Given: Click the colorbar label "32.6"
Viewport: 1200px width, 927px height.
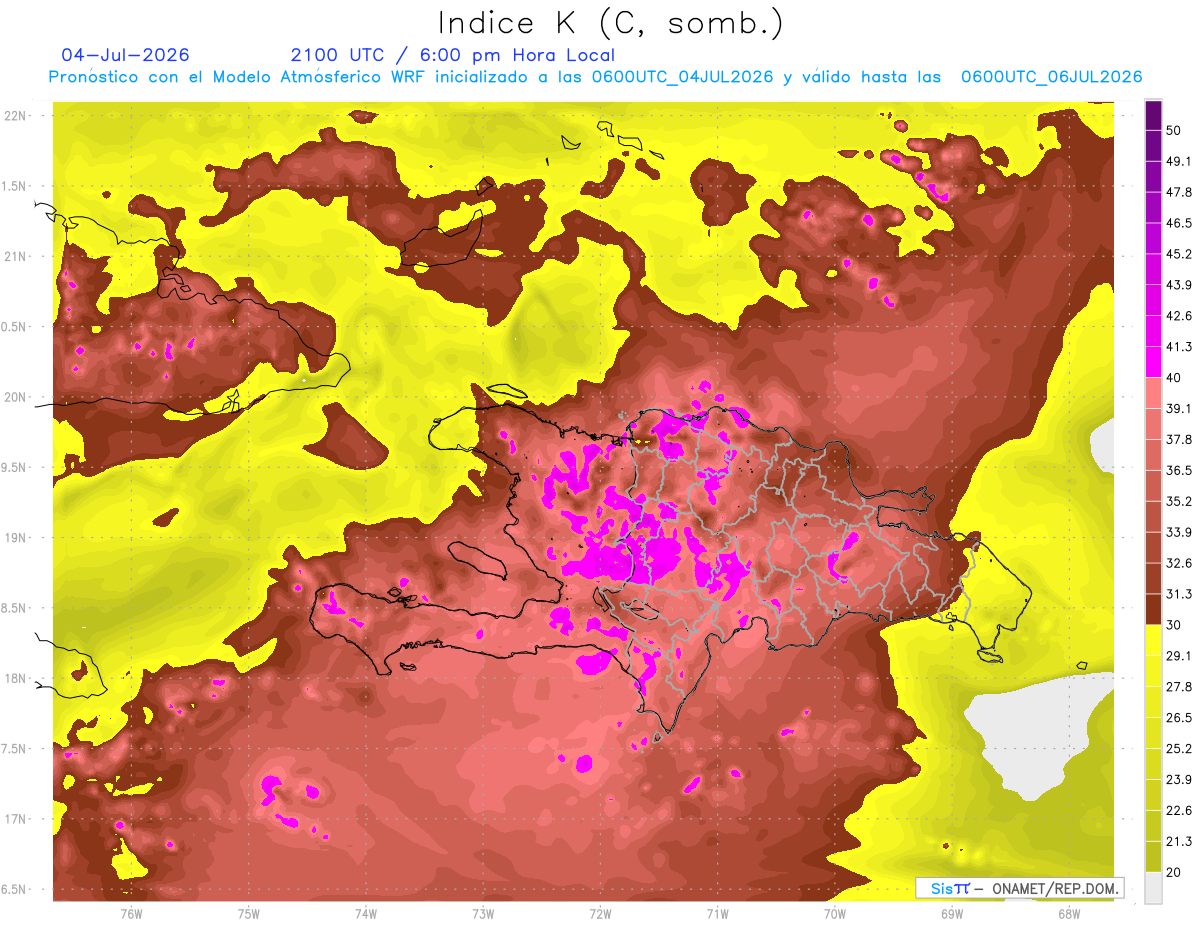Looking at the screenshot, I should (x=1179, y=563).
